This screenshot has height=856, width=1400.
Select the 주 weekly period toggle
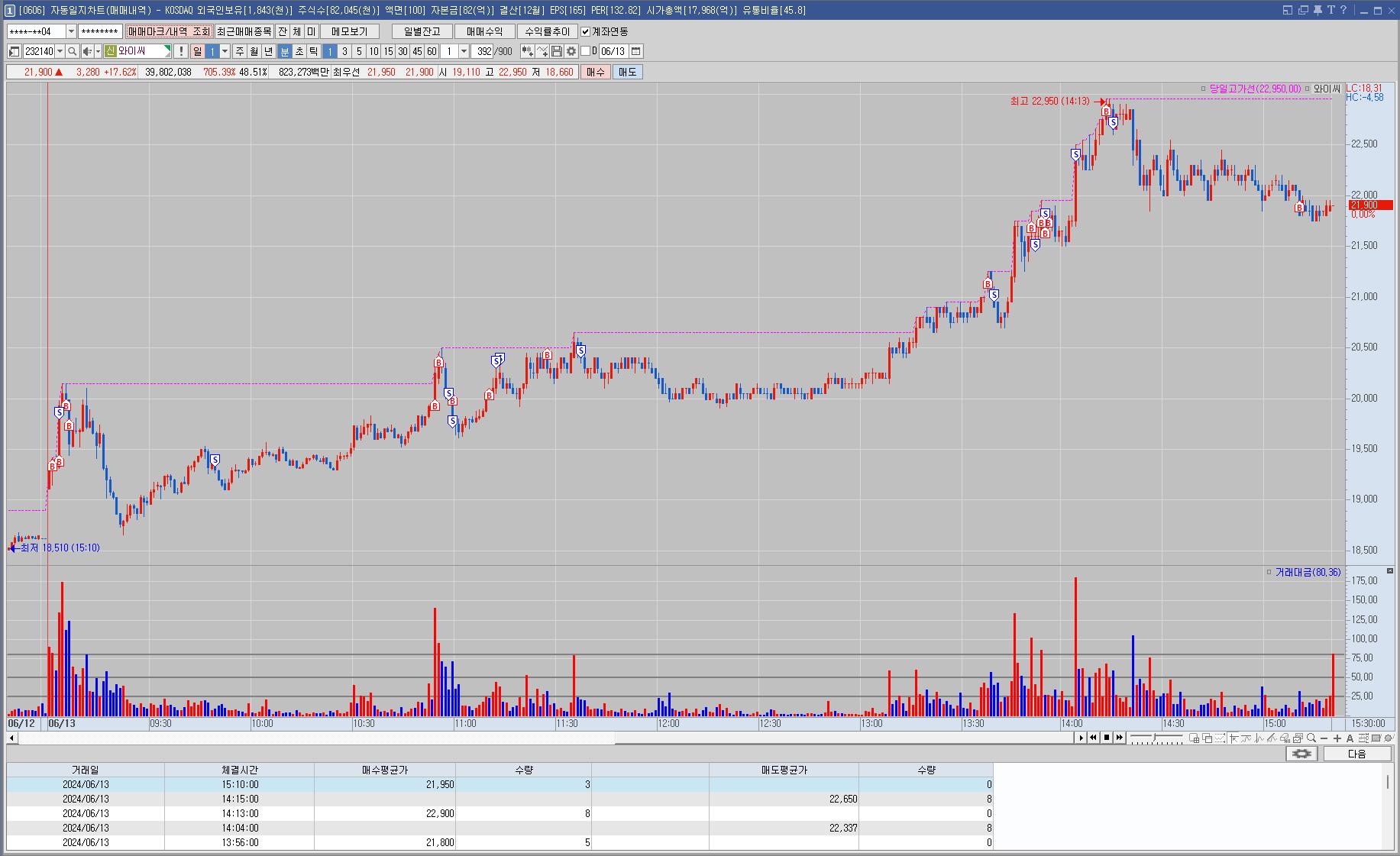(239, 51)
